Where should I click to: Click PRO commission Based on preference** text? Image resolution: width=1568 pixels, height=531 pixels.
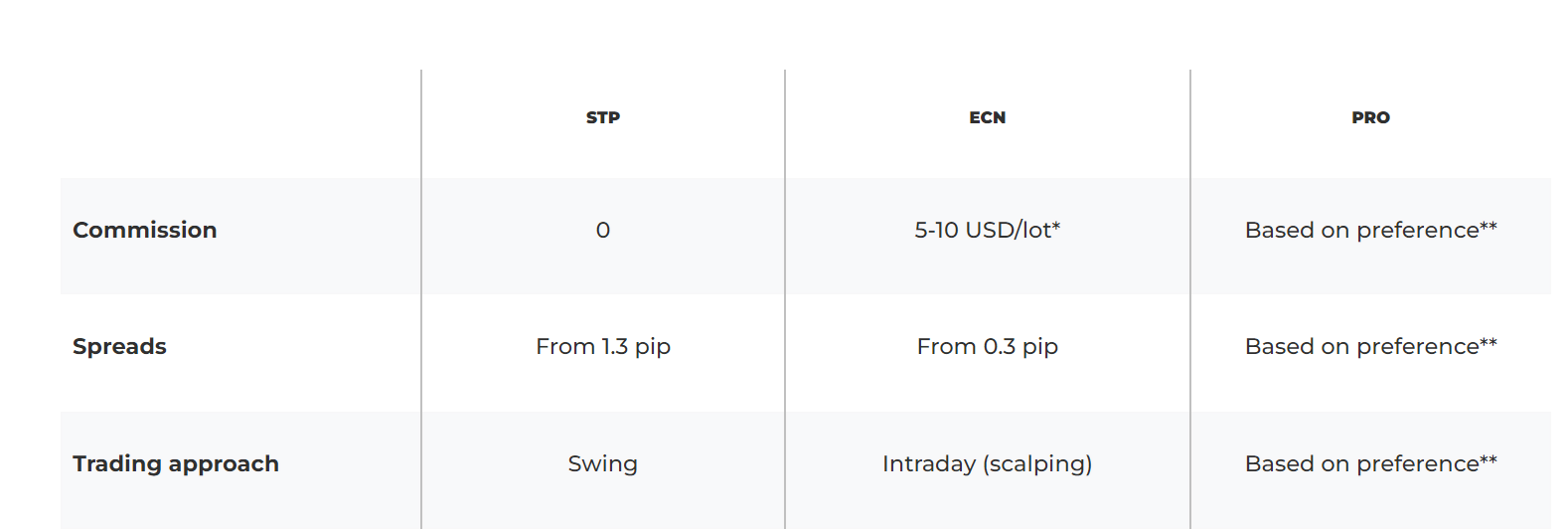click(x=1371, y=230)
